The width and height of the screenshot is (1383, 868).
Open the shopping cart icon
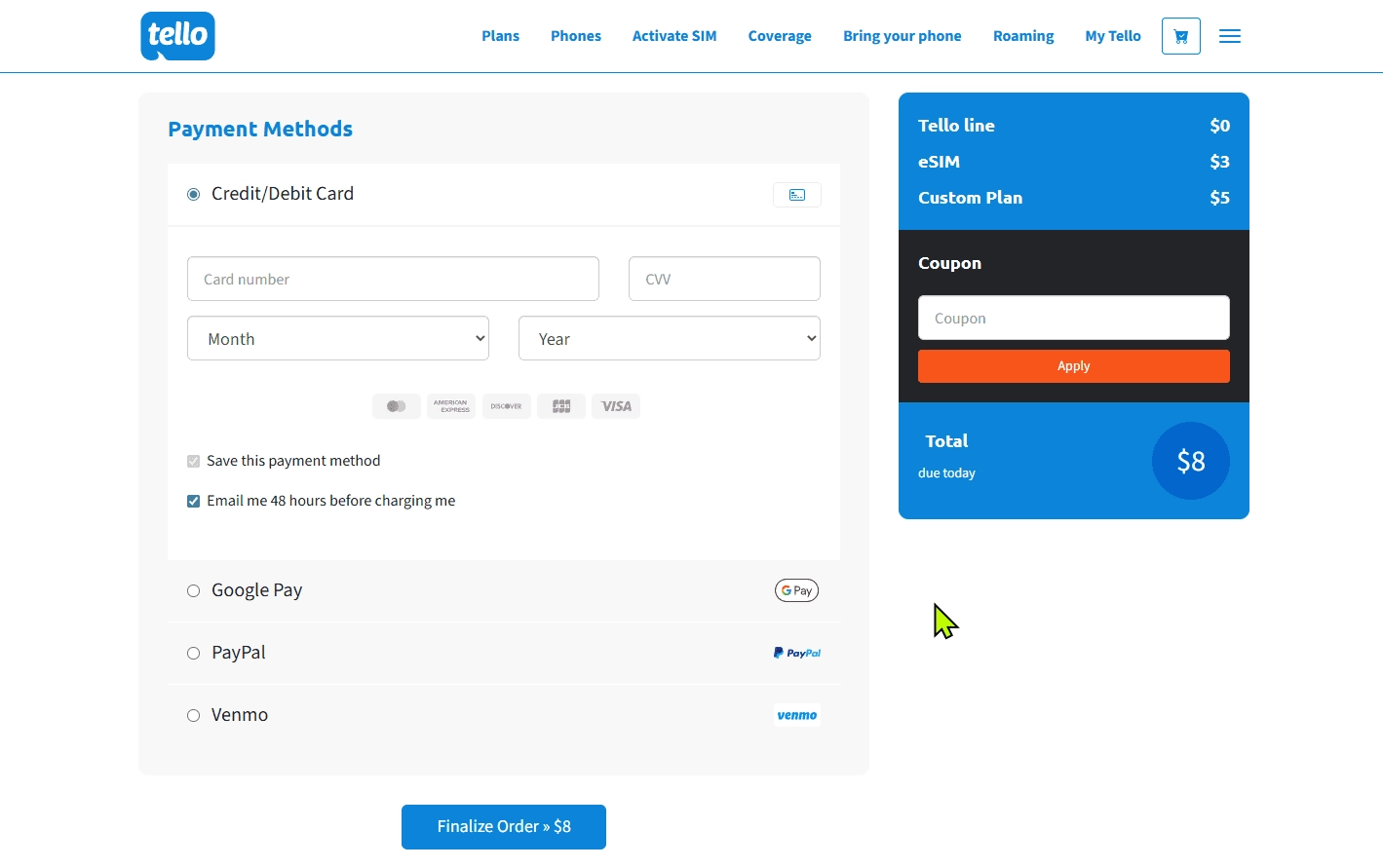pyautogui.click(x=1180, y=36)
